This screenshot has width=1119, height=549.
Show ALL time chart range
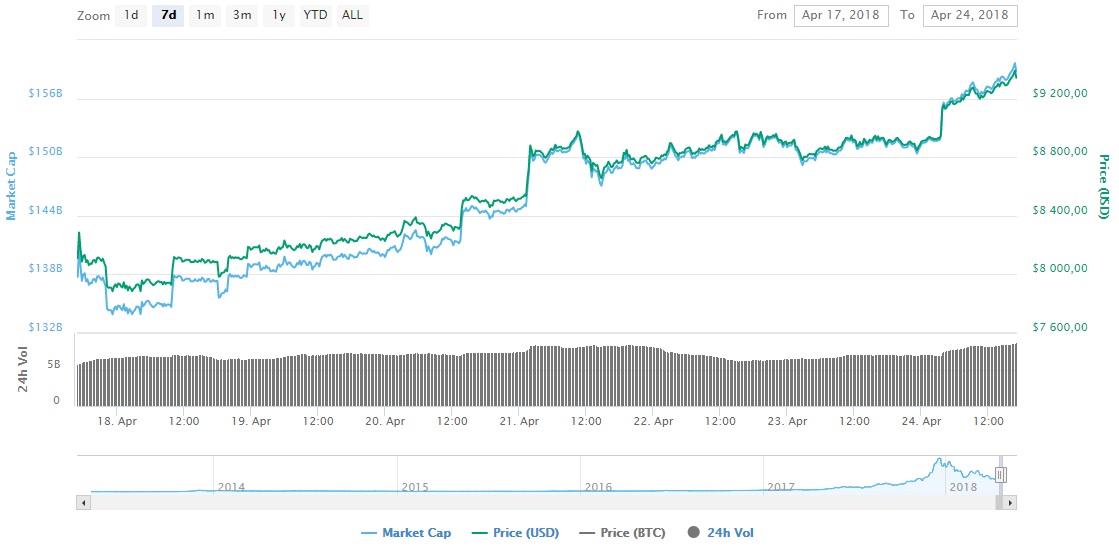point(352,16)
